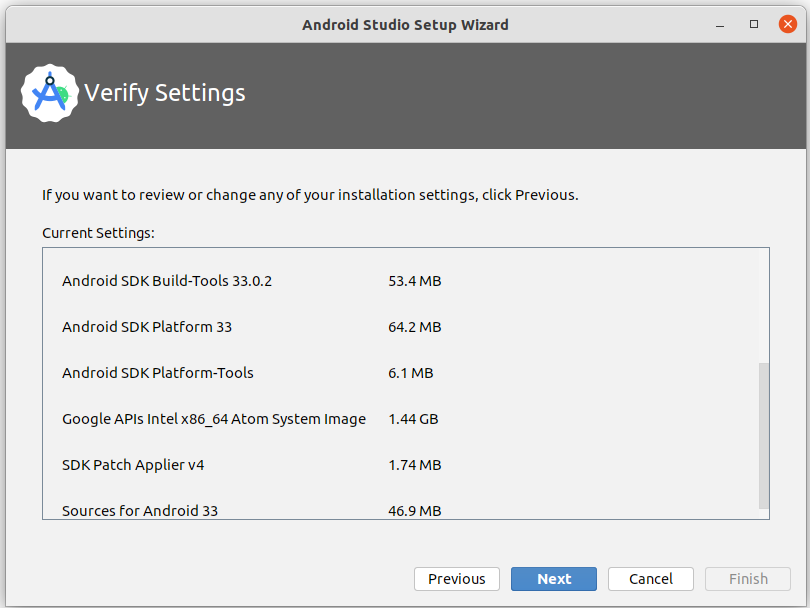Screen dimensions: 810x608
Task: Click the Android Studio logo icon
Action: click(x=49, y=94)
